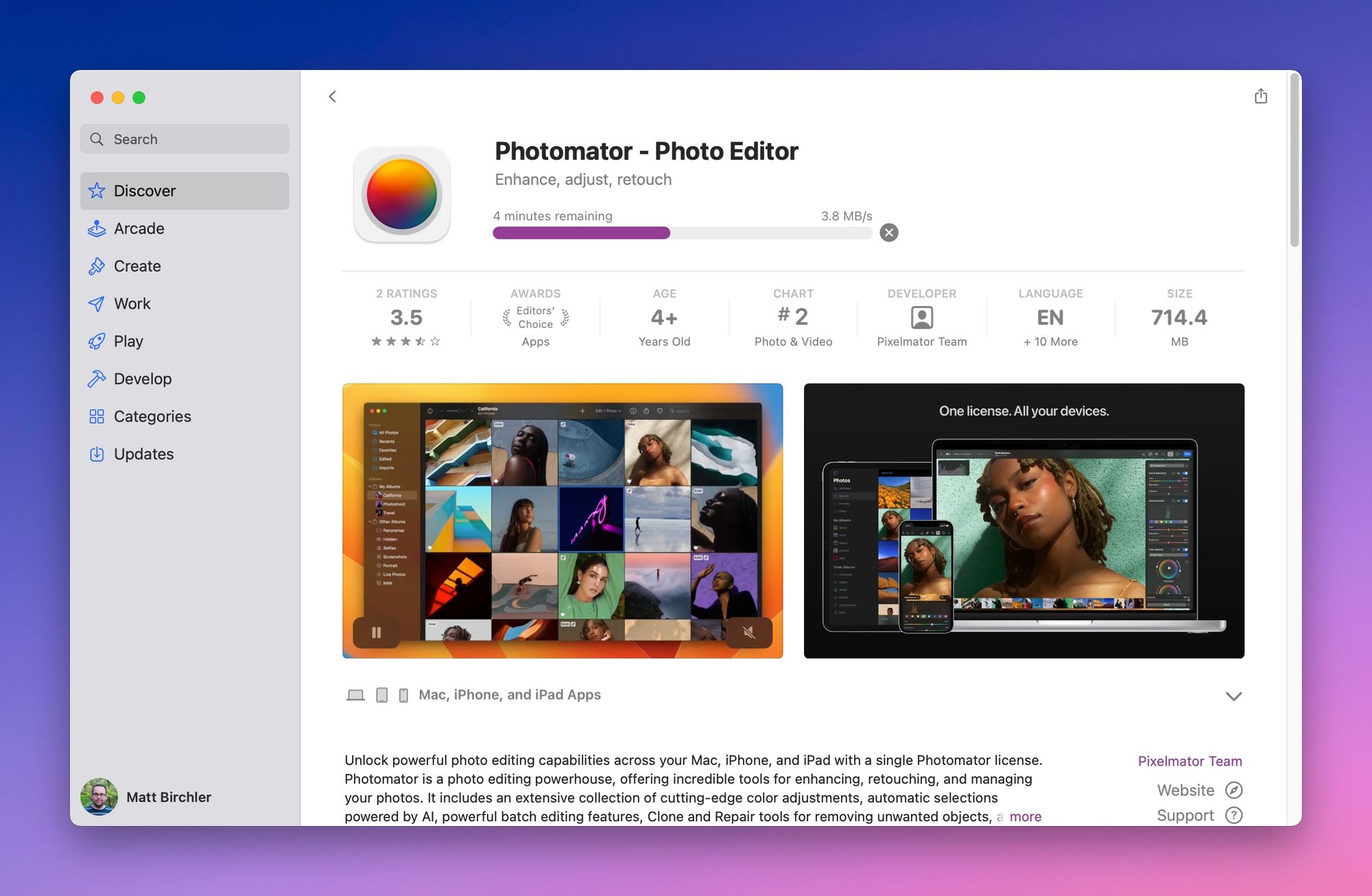The image size is (1372, 896).
Task: Click the Editors' Choice award
Action: (x=536, y=318)
